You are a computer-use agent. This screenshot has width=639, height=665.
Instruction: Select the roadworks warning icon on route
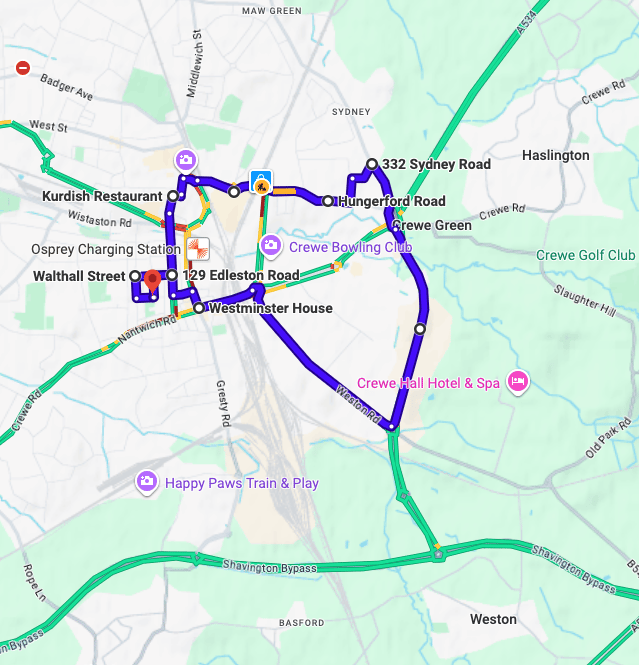point(261,183)
